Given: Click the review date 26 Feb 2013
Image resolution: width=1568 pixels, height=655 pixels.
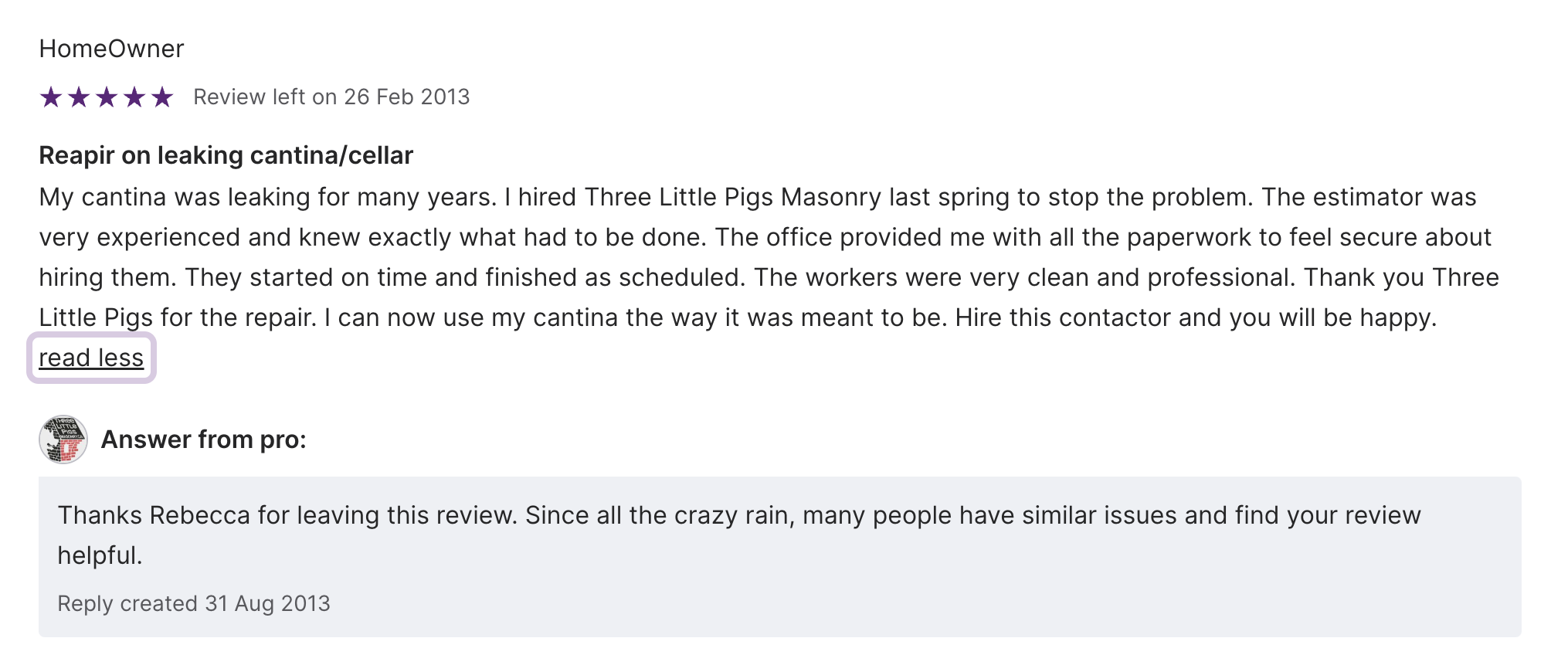Looking at the screenshot, I should click(x=406, y=97).
